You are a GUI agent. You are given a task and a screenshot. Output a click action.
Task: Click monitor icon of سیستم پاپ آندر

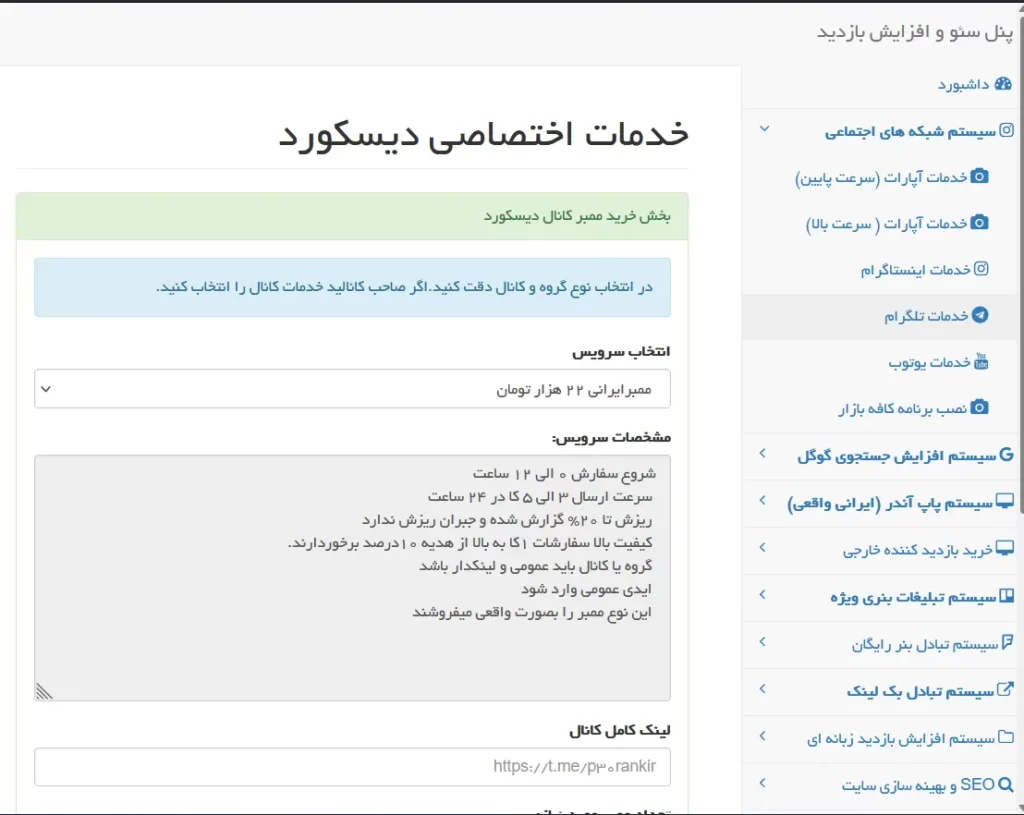[x=1005, y=501]
